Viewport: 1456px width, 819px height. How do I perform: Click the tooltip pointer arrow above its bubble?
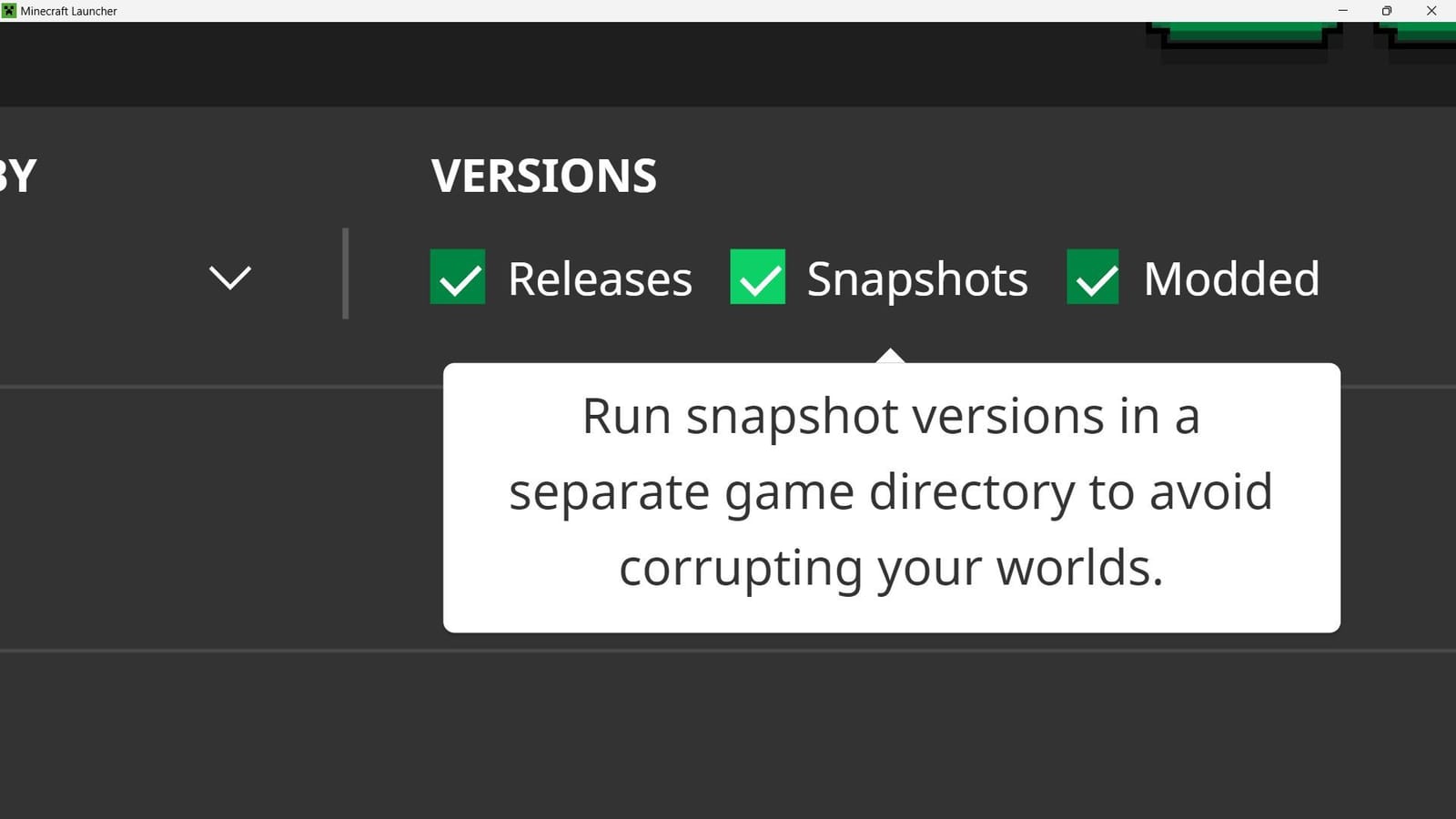coord(889,355)
